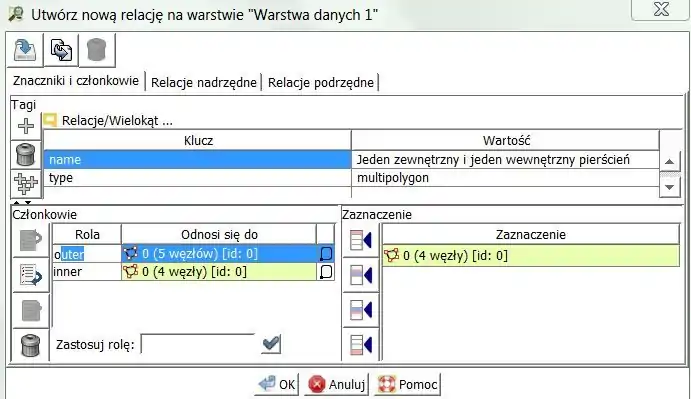Switch to Relacje podrzędne tab

[321, 82]
